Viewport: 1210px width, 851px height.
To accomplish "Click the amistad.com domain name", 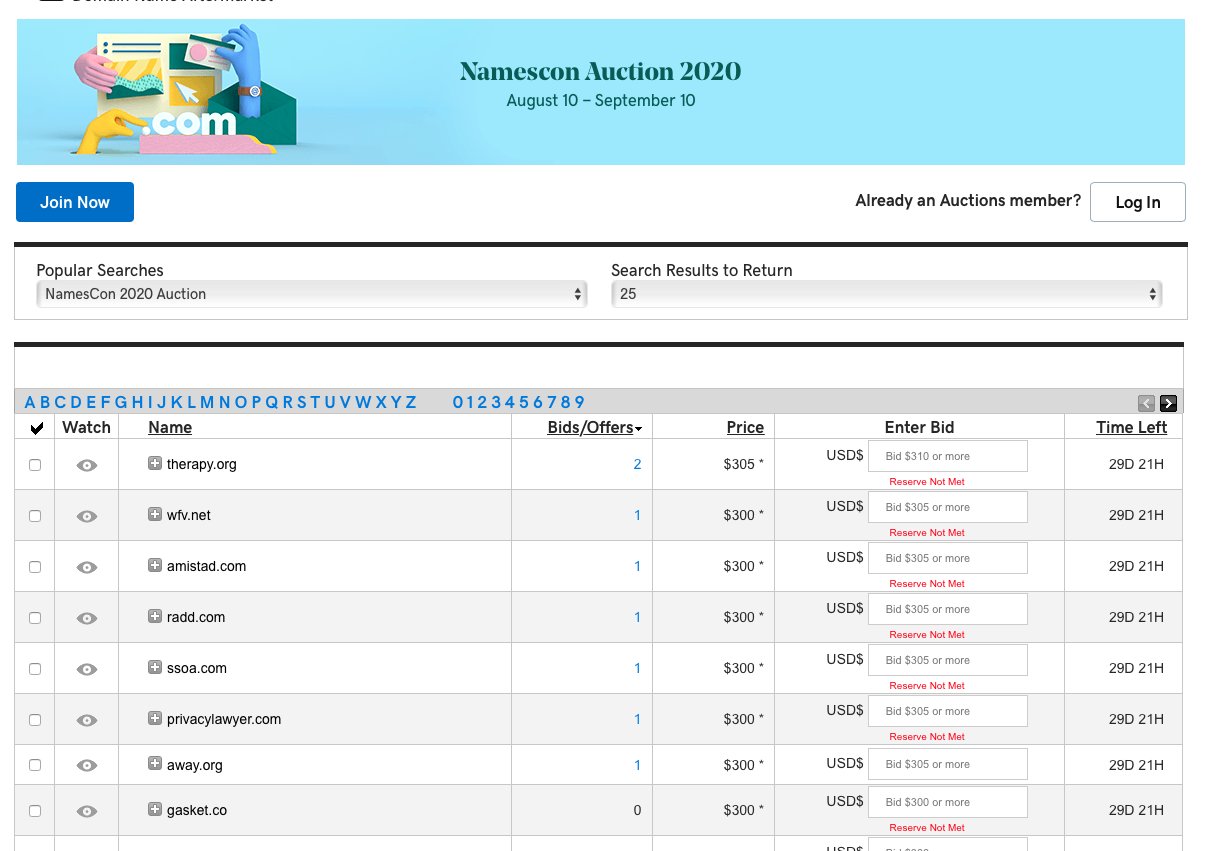I will [206, 567].
